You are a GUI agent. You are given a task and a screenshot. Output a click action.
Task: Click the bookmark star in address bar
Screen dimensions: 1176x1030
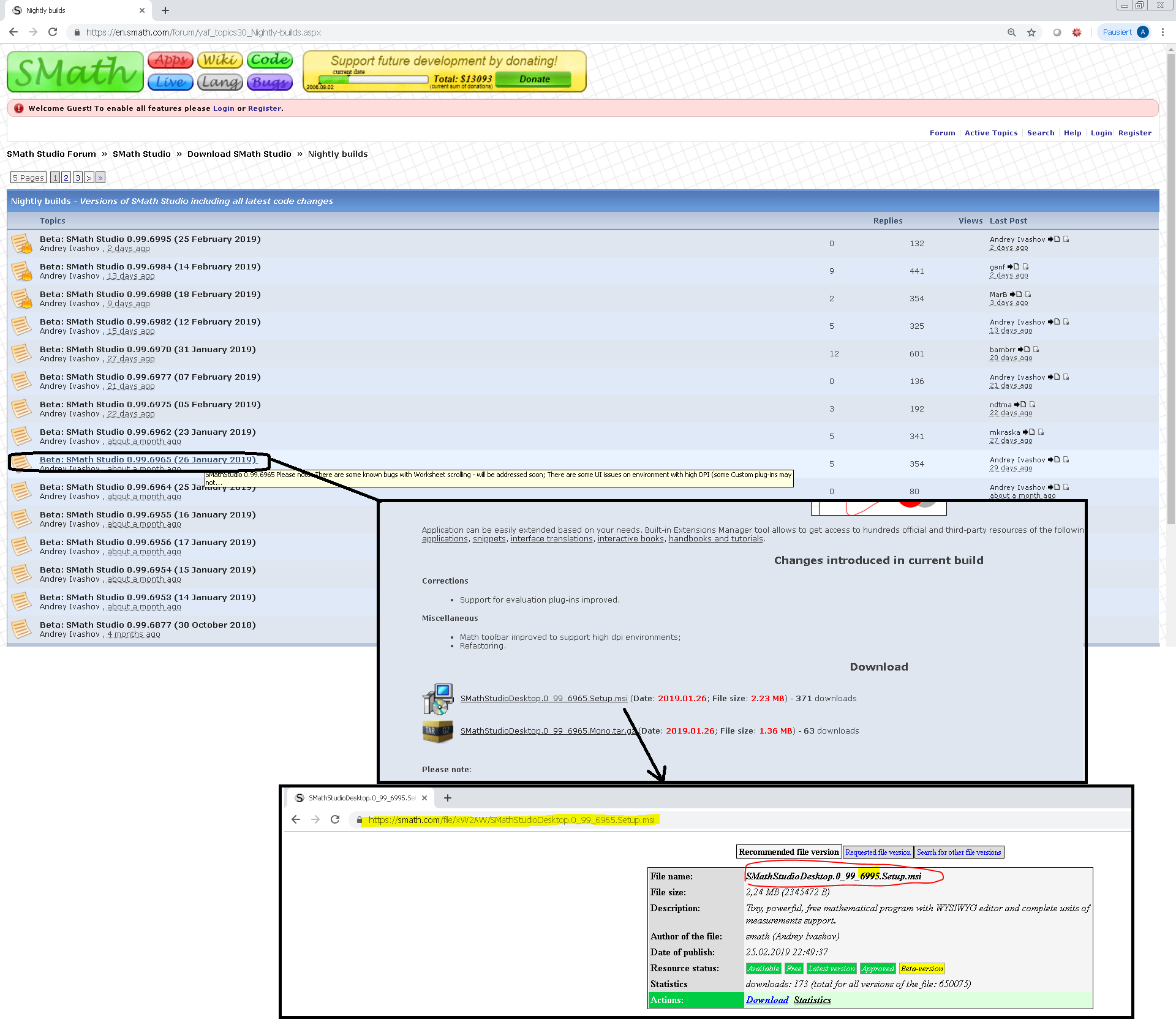coord(1031,32)
